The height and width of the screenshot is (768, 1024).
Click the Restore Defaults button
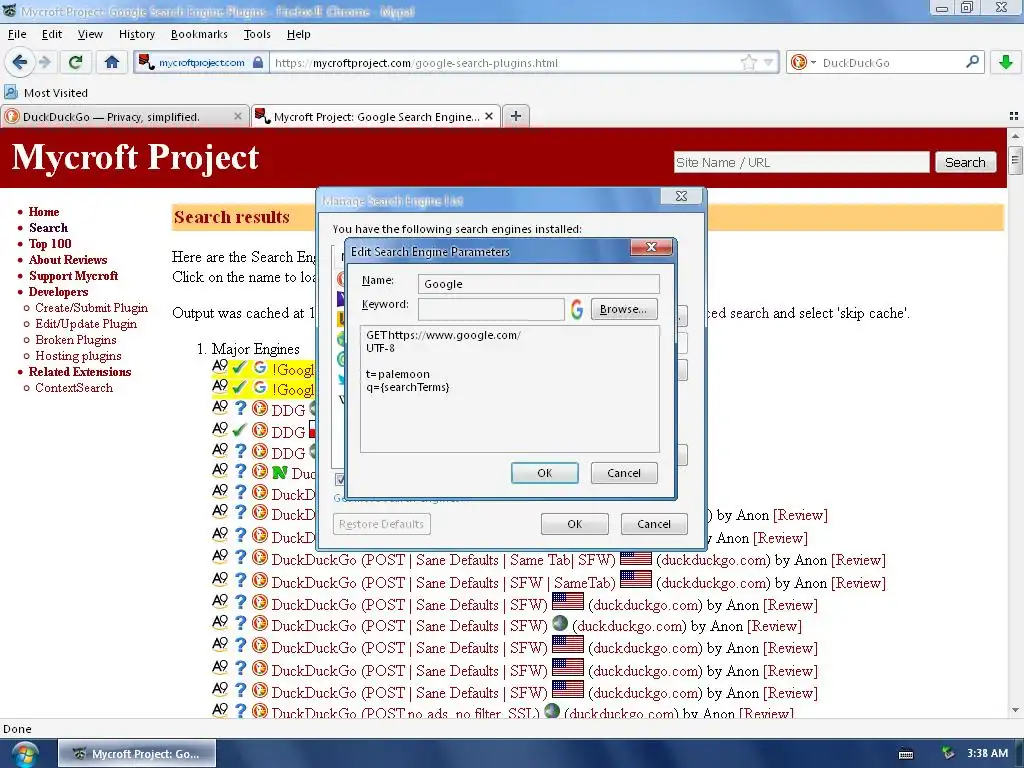(x=381, y=524)
